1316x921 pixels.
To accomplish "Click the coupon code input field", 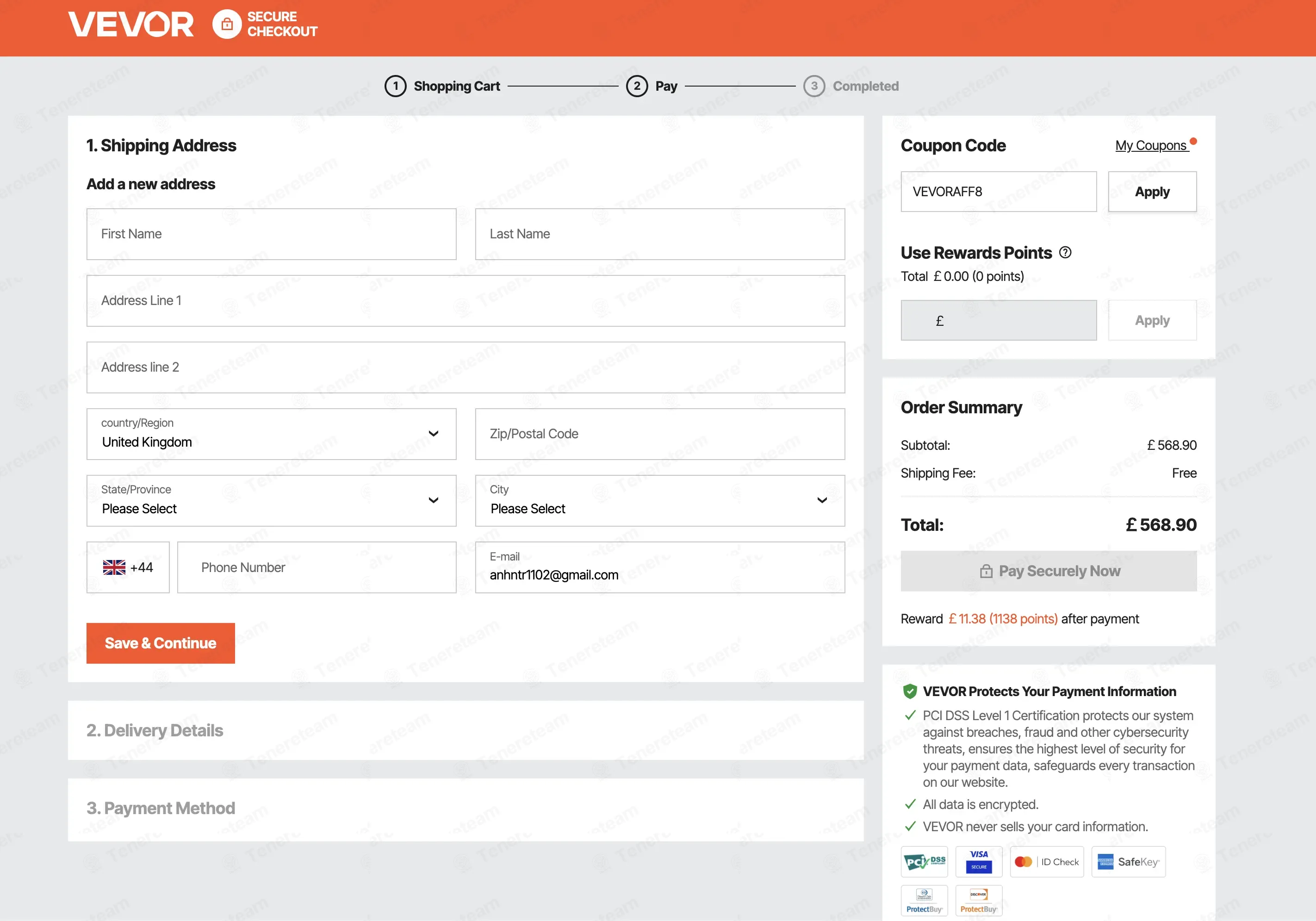I will coord(999,192).
